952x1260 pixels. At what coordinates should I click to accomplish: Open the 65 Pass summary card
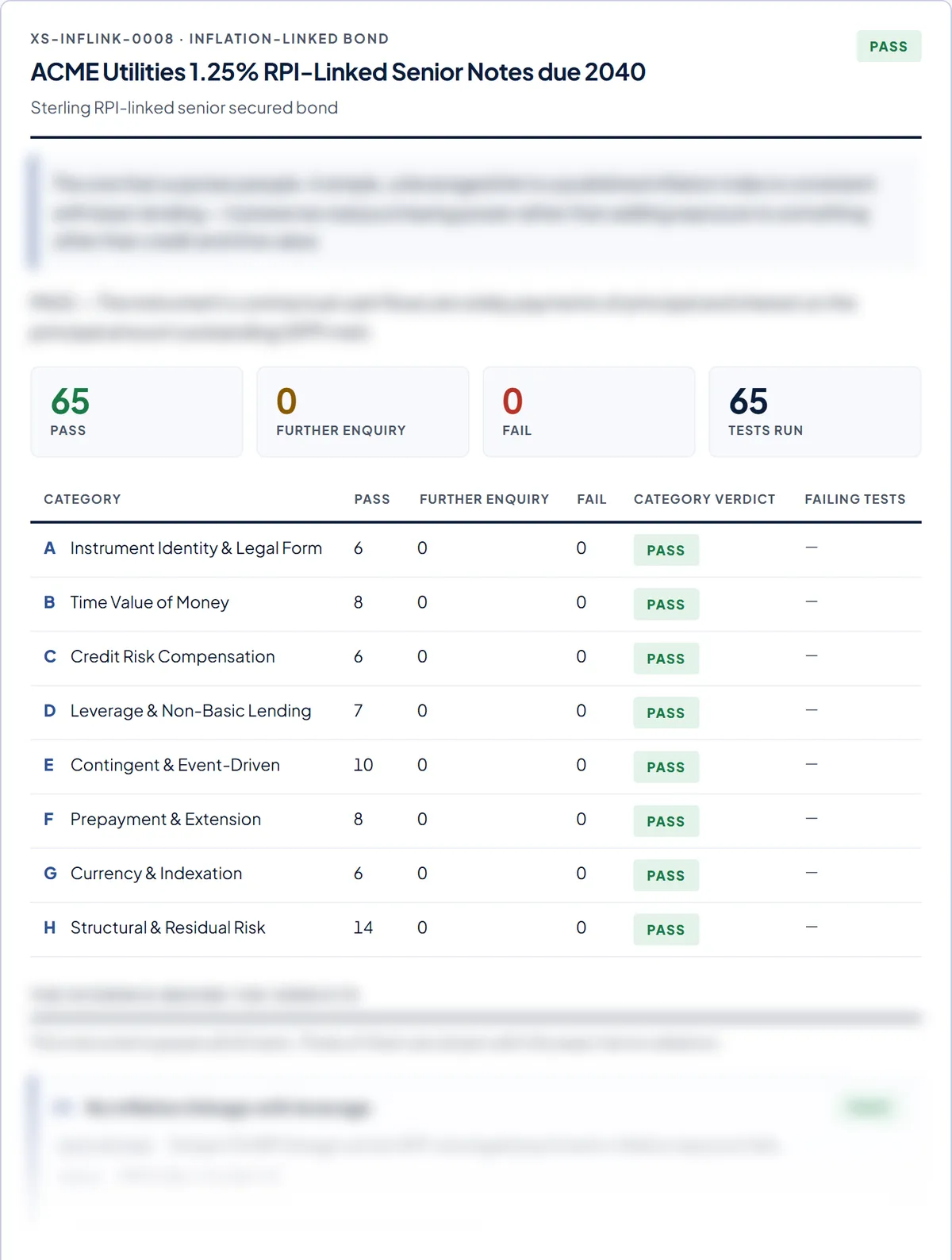tap(137, 412)
